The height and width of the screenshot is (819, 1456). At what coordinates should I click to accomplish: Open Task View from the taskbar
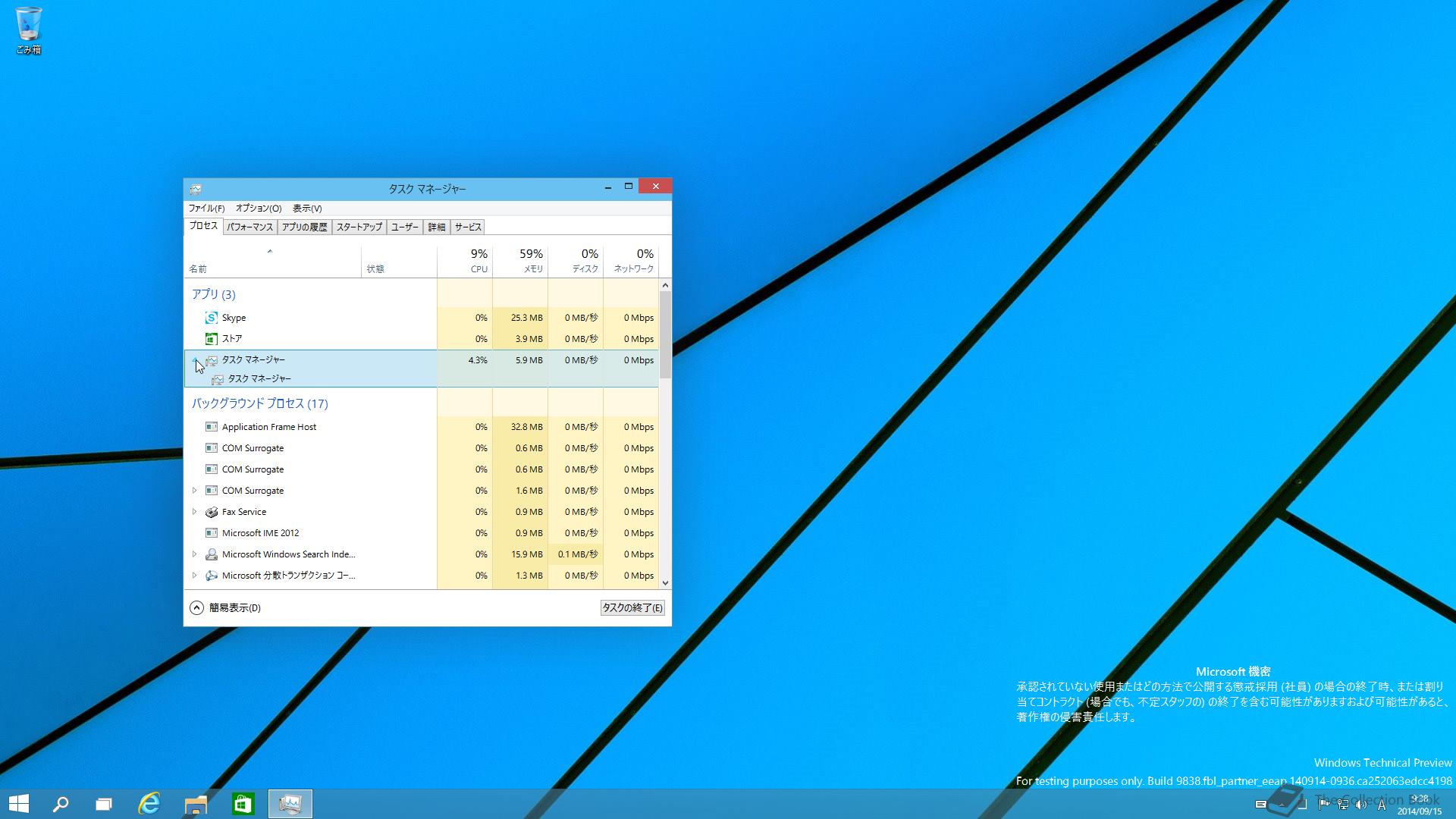click(x=104, y=804)
